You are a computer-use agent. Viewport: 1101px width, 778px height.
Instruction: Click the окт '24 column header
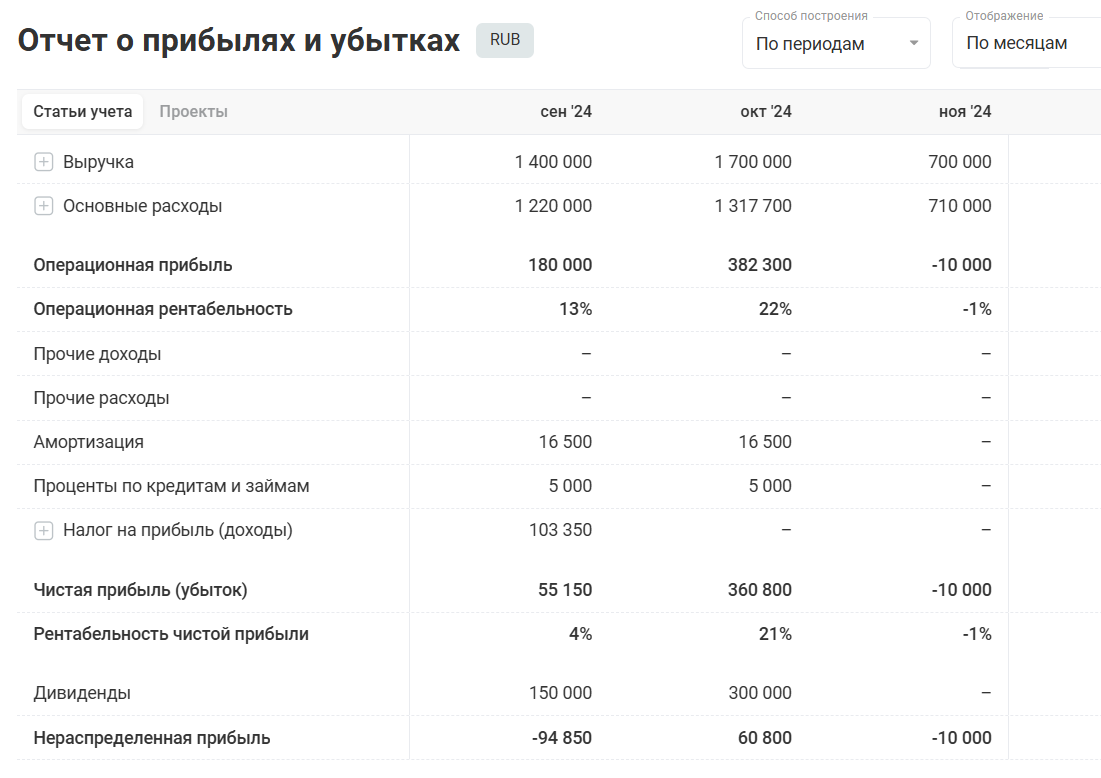[x=766, y=111]
